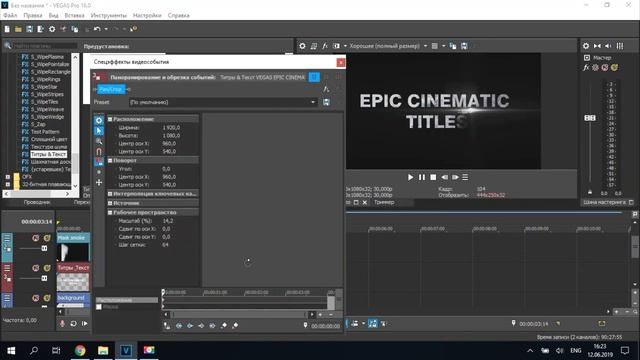Click the Масштаб (%) value 14,2
This screenshot has height=360, width=640.
point(168,221)
